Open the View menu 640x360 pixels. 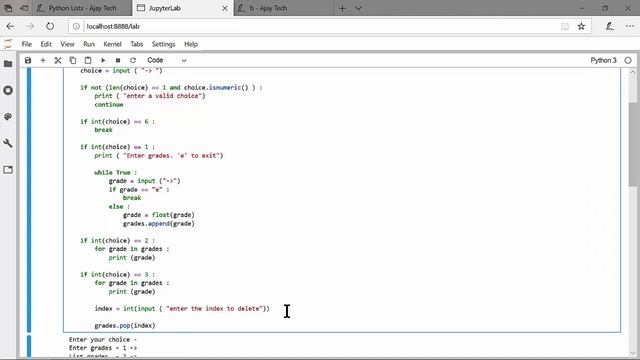67,44
